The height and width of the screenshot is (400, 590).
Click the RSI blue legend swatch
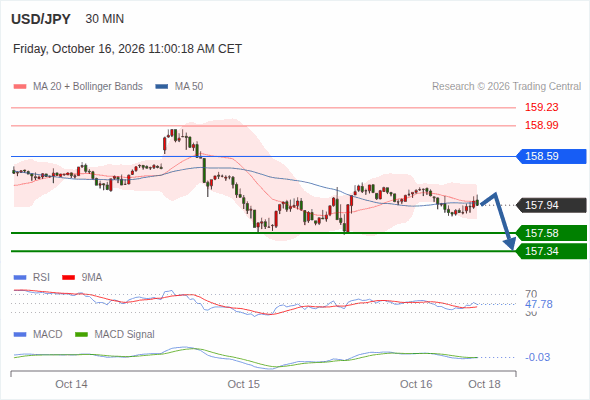20,278
